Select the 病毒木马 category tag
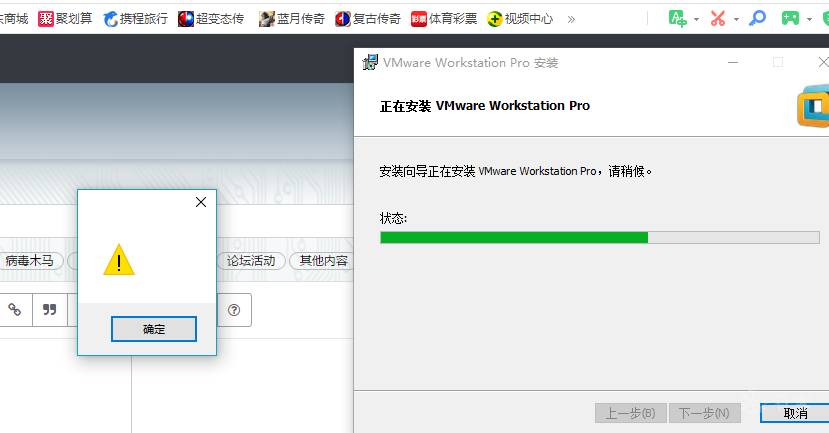The height and width of the screenshot is (433, 829). pos(30,261)
